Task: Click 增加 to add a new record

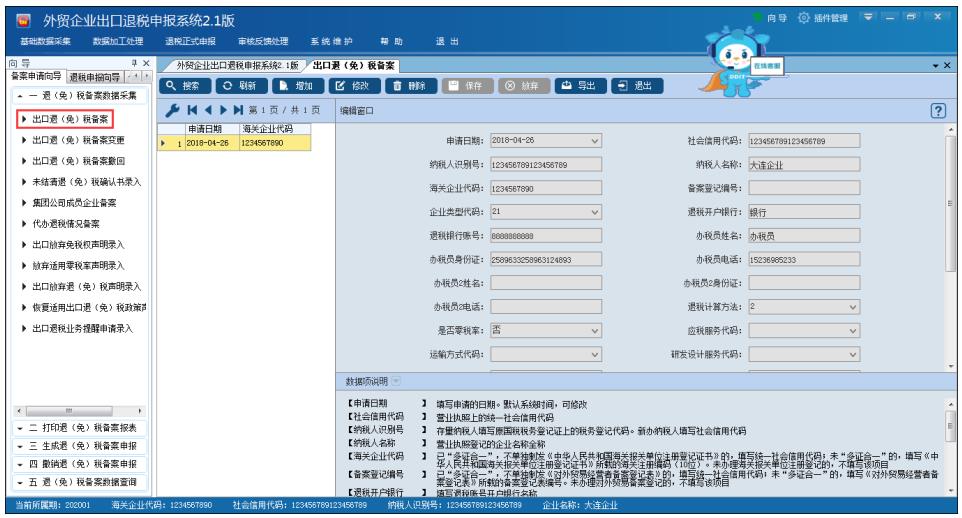Action: (297, 86)
